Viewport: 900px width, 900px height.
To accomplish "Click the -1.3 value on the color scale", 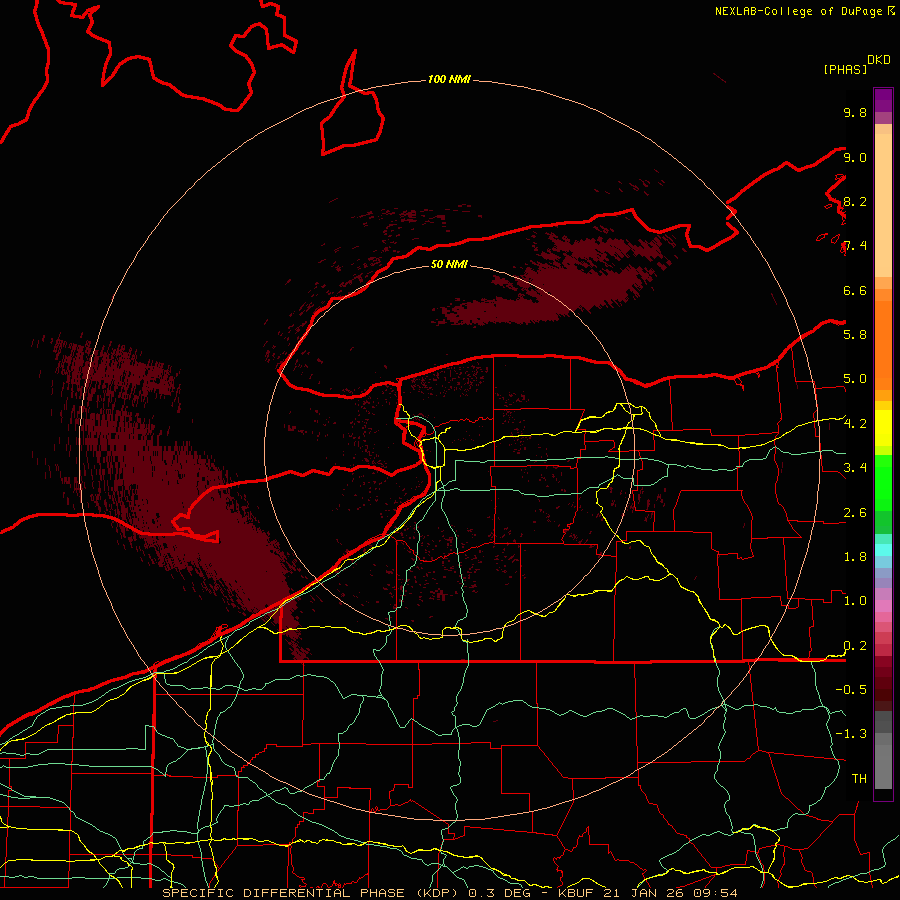I will pyautogui.click(x=851, y=734).
